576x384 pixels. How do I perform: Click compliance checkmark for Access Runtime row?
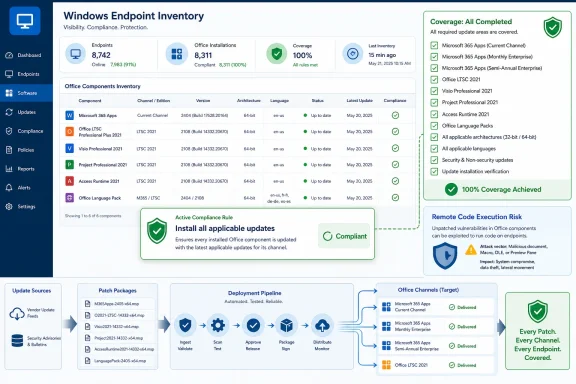pos(395,181)
